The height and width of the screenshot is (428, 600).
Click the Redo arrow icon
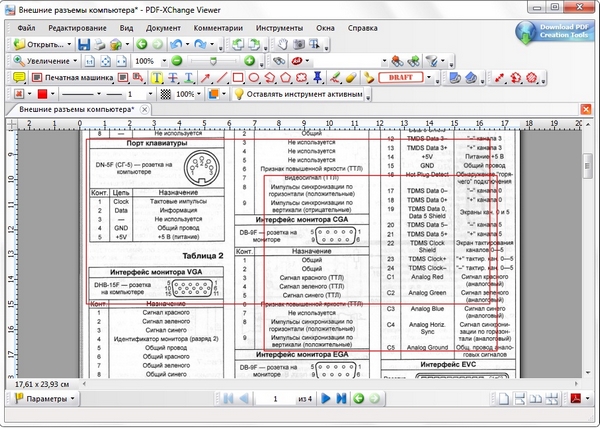click(x=200, y=44)
